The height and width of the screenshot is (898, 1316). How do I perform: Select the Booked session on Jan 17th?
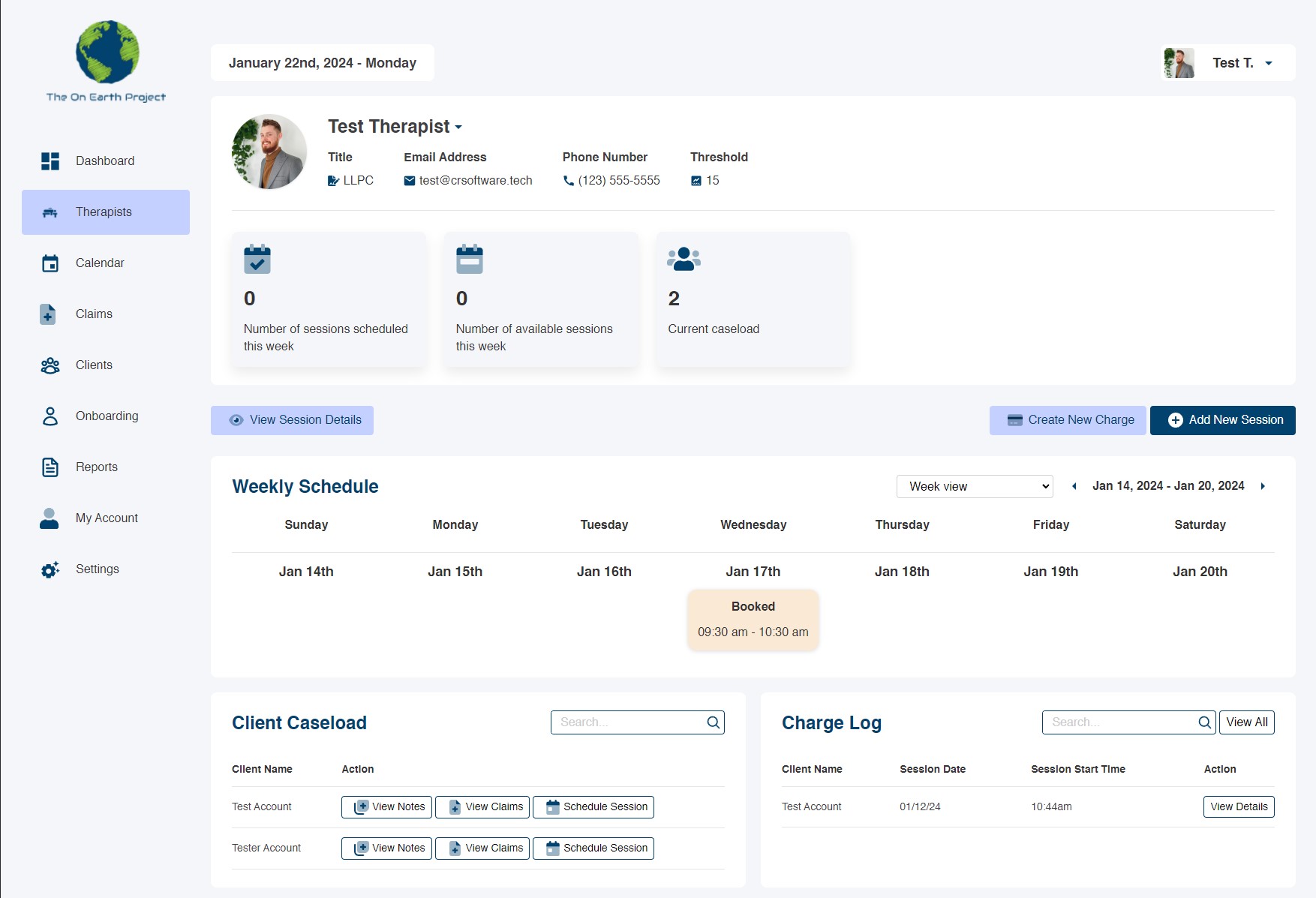pyautogui.click(x=753, y=619)
